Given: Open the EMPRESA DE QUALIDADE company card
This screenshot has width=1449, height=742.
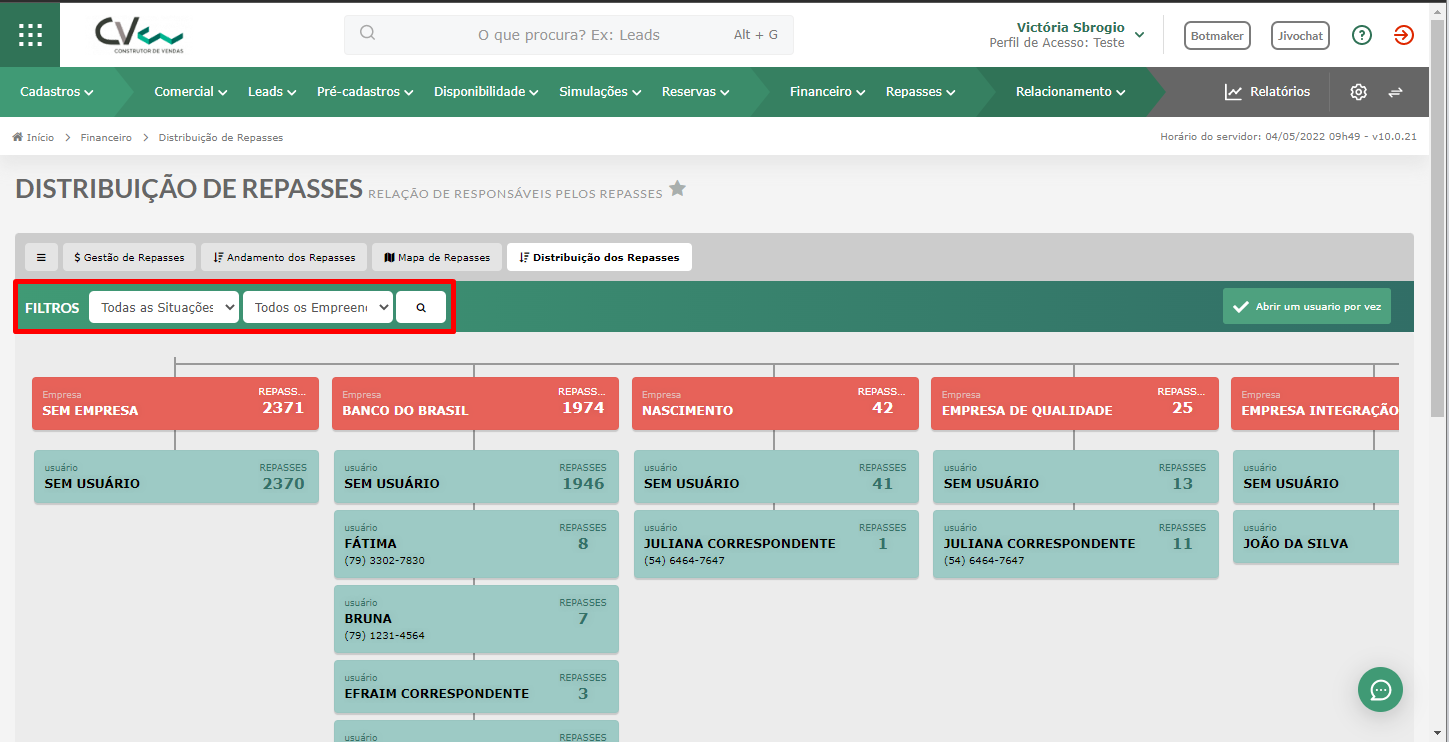Looking at the screenshot, I should click(x=1075, y=403).
